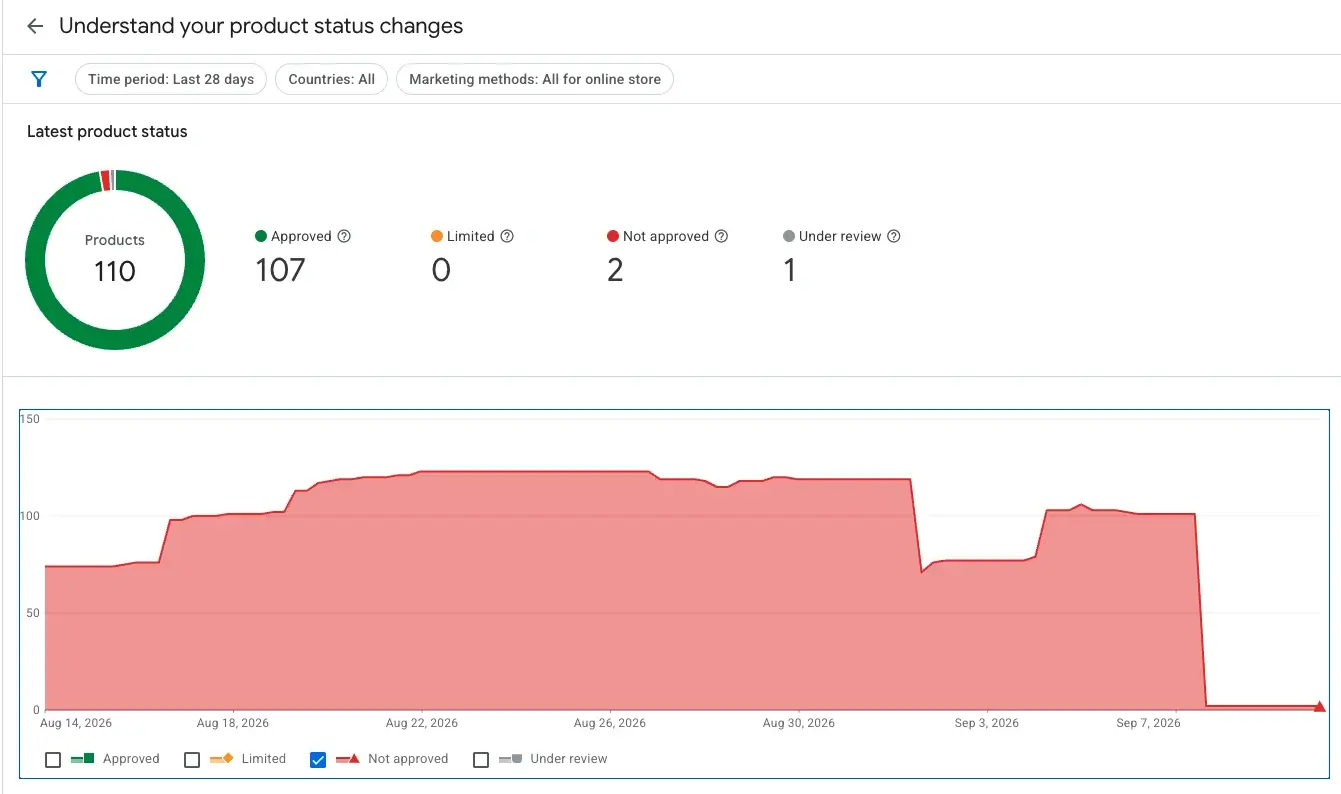1341x794 pixels.
Task: Click the Aug 14, 2026 axis label
Action: tap(76, 723)
